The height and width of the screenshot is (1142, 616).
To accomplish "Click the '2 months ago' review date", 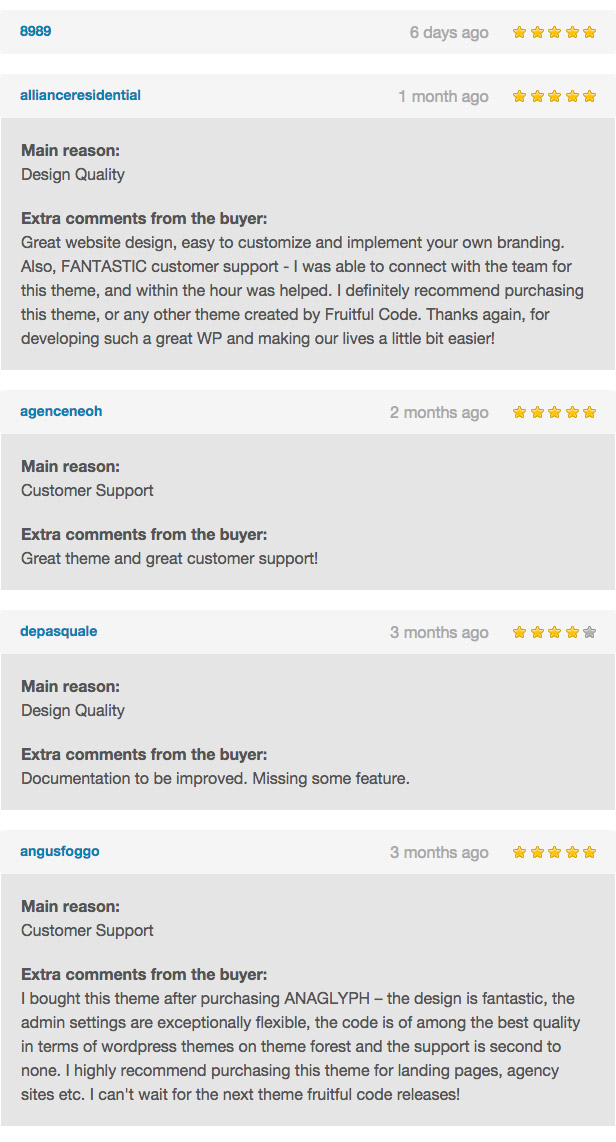I will coord(439,413).
